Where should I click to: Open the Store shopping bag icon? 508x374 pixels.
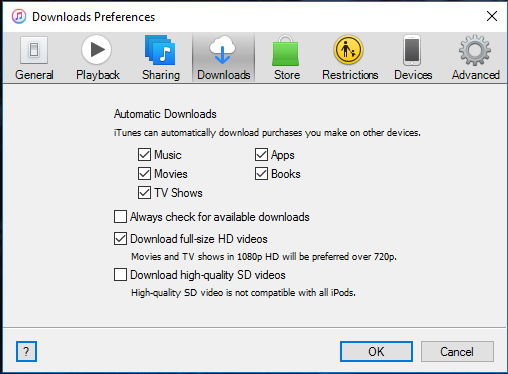click(286, 50)
